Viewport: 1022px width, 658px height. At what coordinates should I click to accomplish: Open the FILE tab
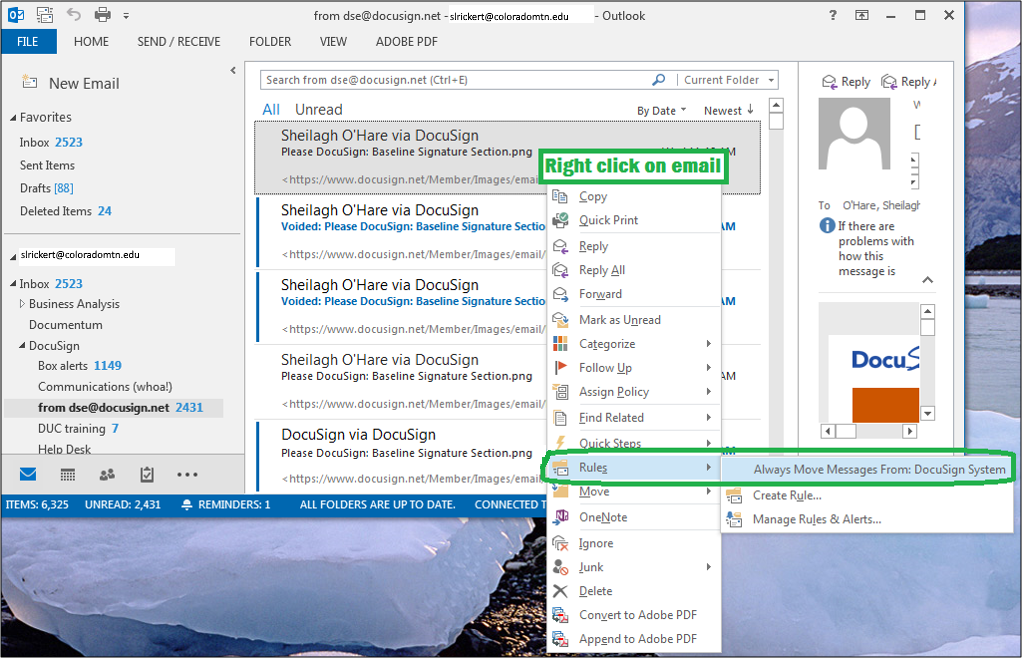click(28, 42)
